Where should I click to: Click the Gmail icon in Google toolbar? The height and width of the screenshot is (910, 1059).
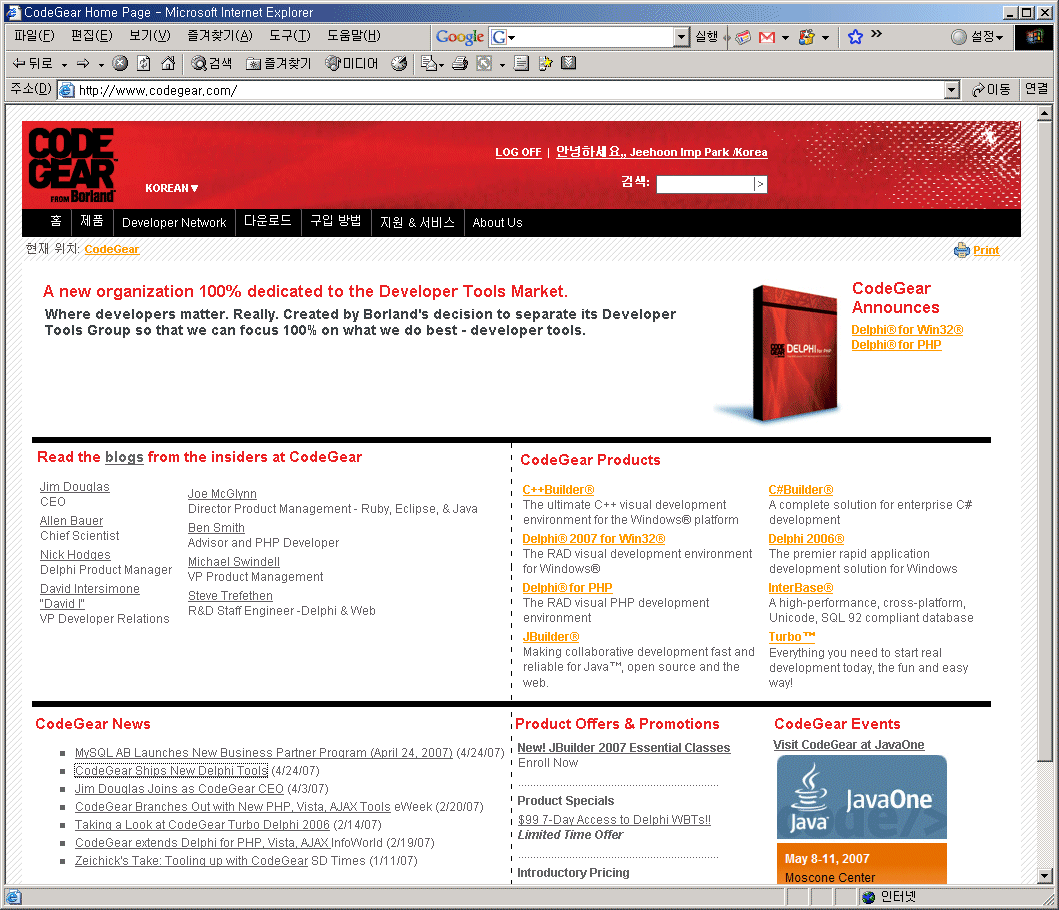point(767,37)
